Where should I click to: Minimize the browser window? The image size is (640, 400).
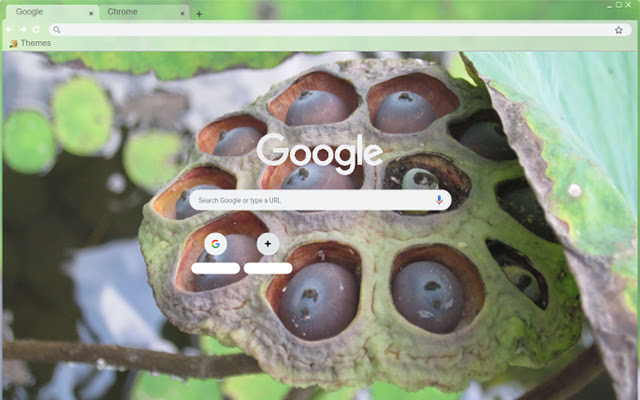(609, 5)
